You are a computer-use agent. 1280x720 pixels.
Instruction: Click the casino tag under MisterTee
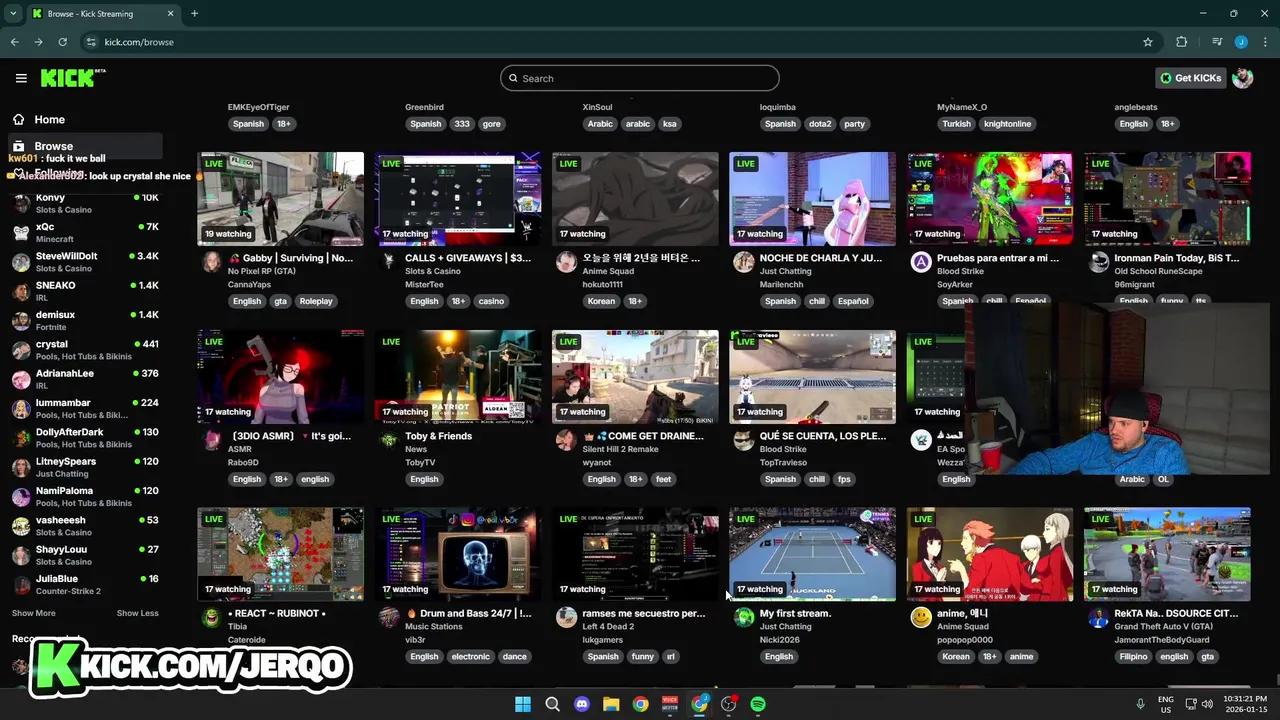(491, 301)
